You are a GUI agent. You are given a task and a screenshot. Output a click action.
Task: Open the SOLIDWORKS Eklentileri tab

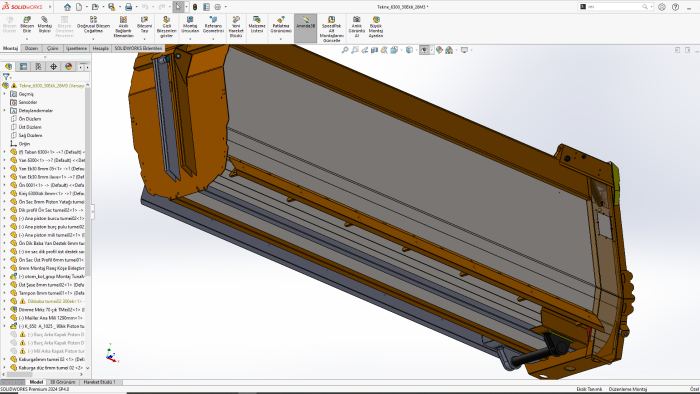click(x=138, y=48)
